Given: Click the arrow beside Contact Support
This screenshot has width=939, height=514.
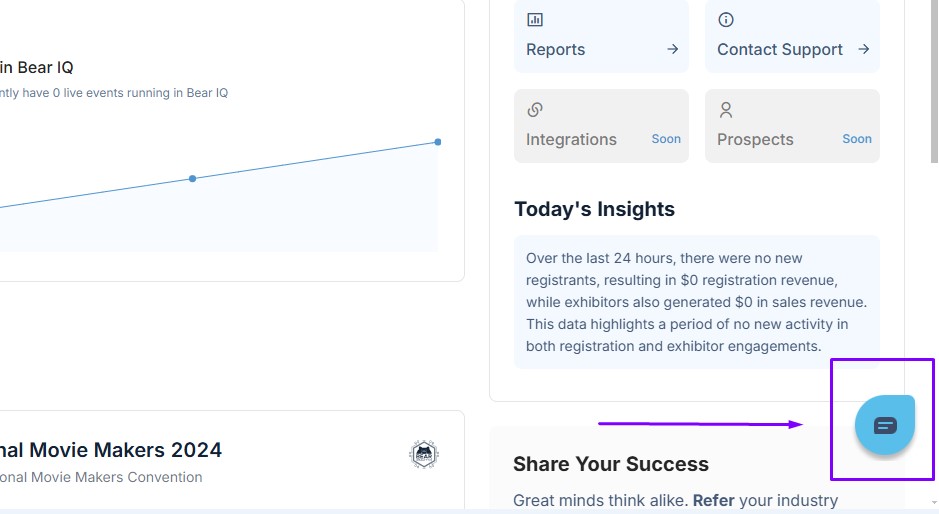Looking at the screenshot, I should click(864, 49).
